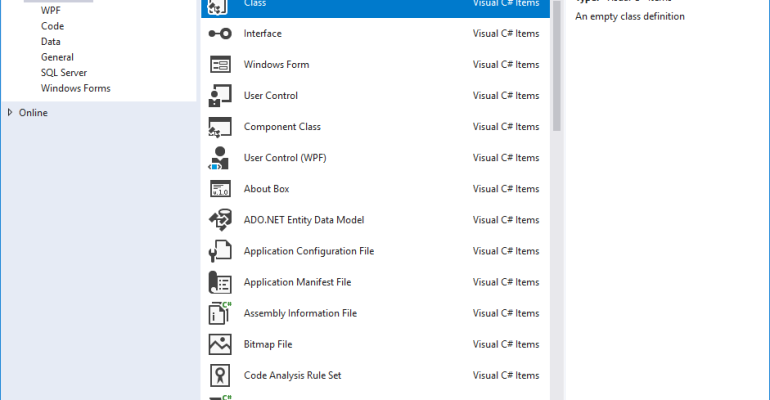Select the Online tree label
The height and width of the screenshot is (400, 770).
33,112
